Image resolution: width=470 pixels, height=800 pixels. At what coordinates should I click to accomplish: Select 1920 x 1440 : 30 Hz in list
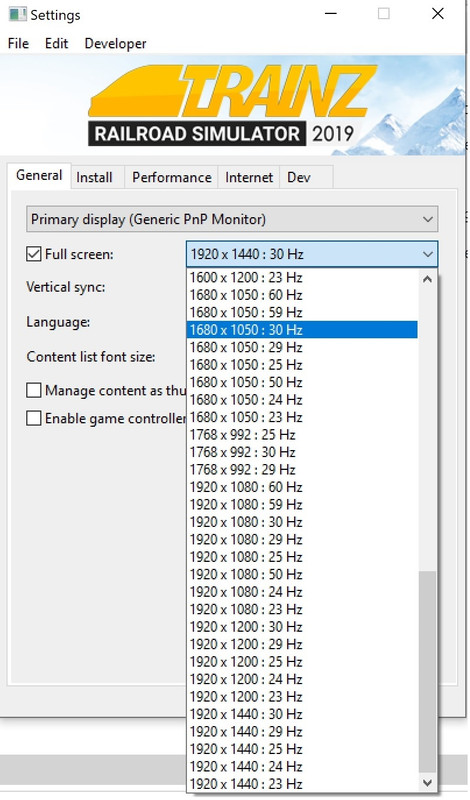coord(303,714)
